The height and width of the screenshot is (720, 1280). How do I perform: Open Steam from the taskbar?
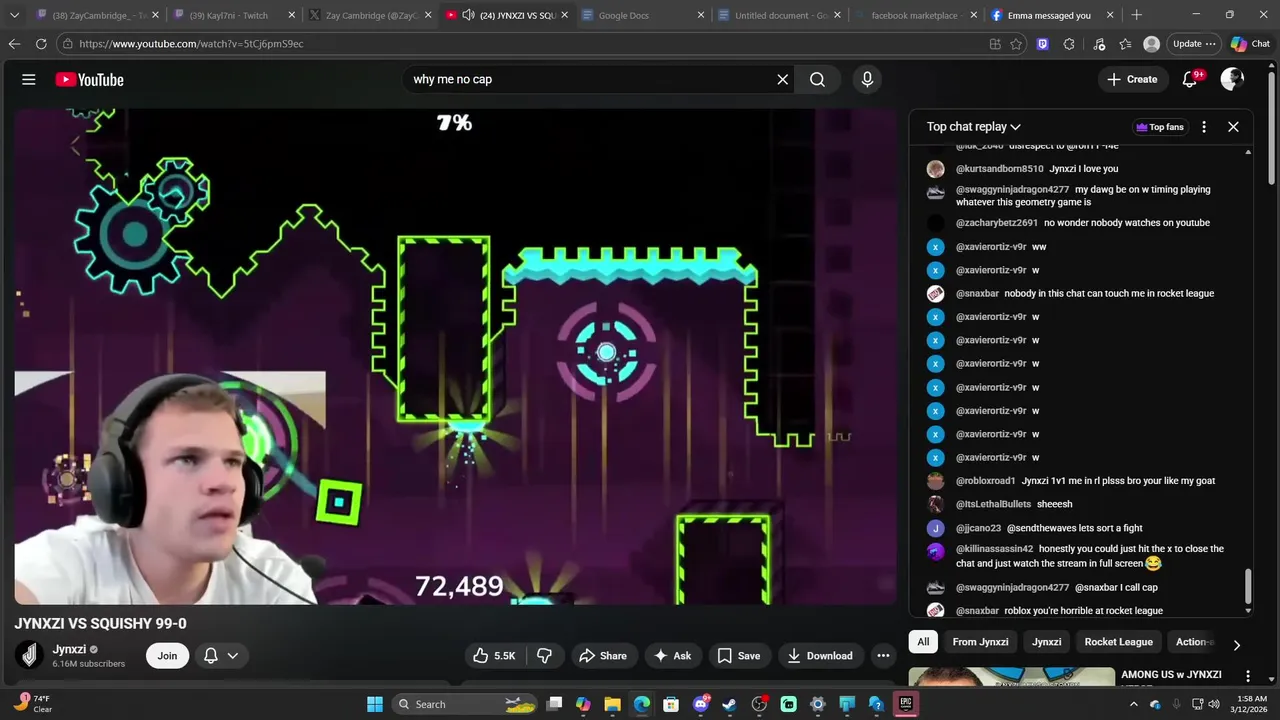730,704
